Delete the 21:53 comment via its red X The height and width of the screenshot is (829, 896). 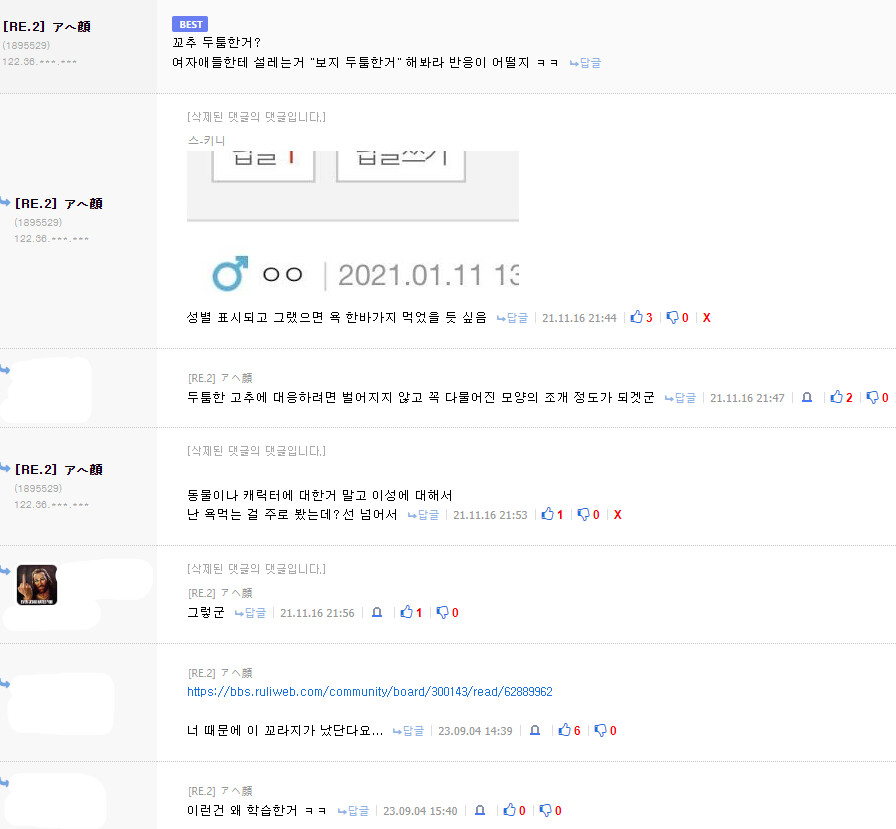pyautogui.click(x=617, y=513)
